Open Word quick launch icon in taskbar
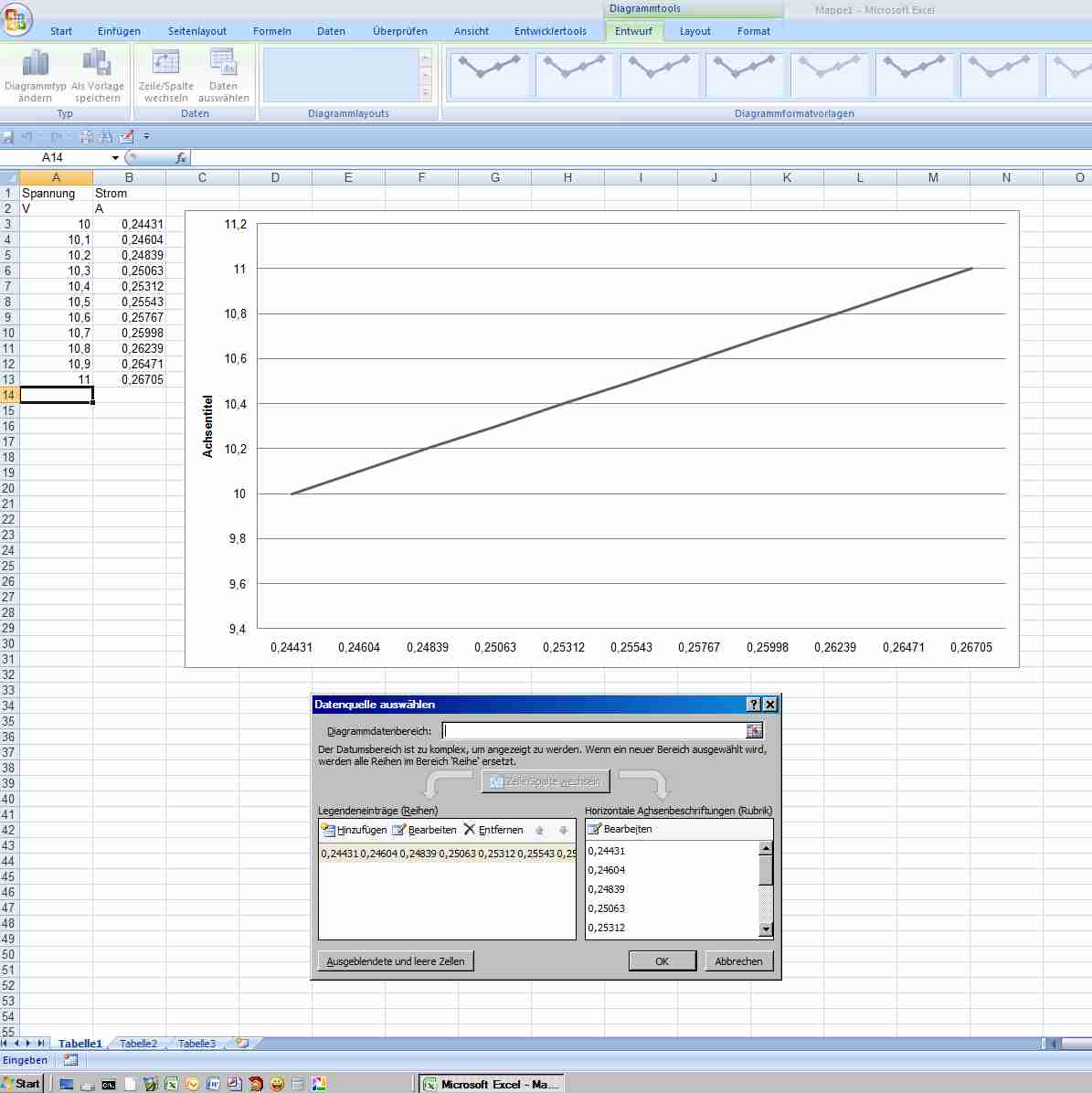 coord(213,1084)
